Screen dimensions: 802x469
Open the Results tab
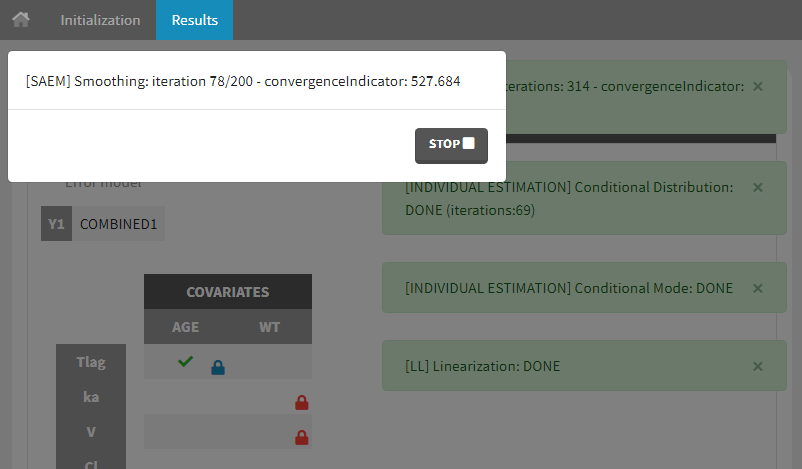click(x=194, y=20)
